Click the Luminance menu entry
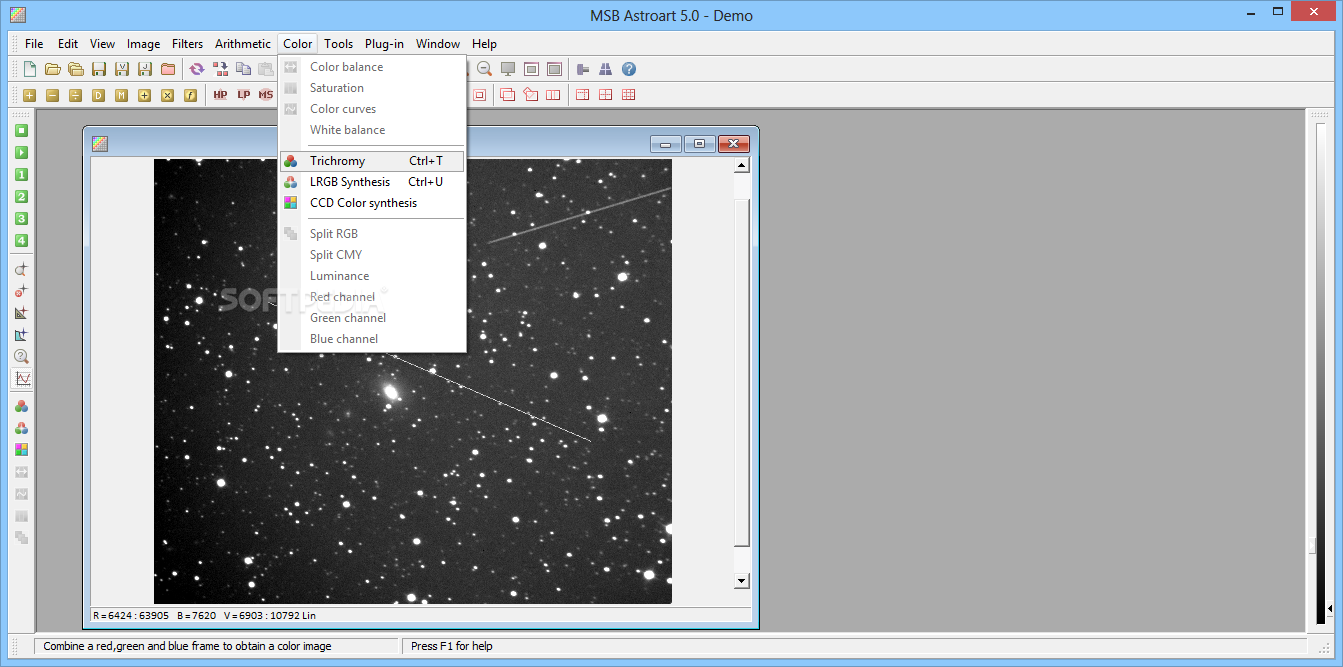The height and width of the screenshot is (667, 1343). coord(372,276)
